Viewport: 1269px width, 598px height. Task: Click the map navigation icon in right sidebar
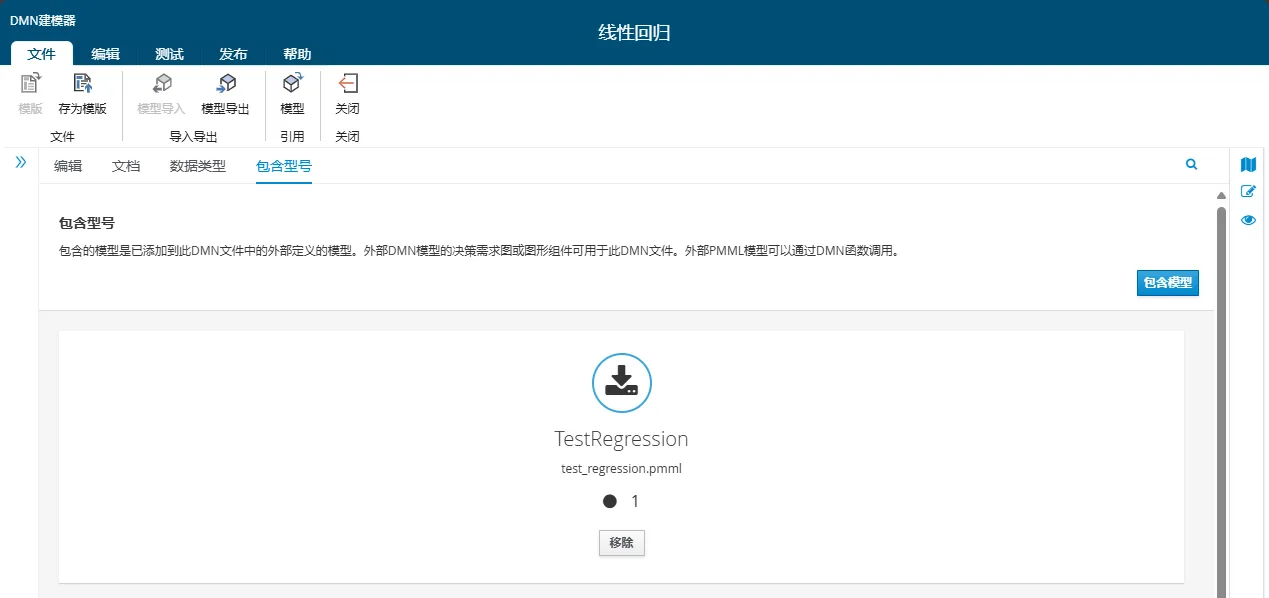click(1247, 164)
